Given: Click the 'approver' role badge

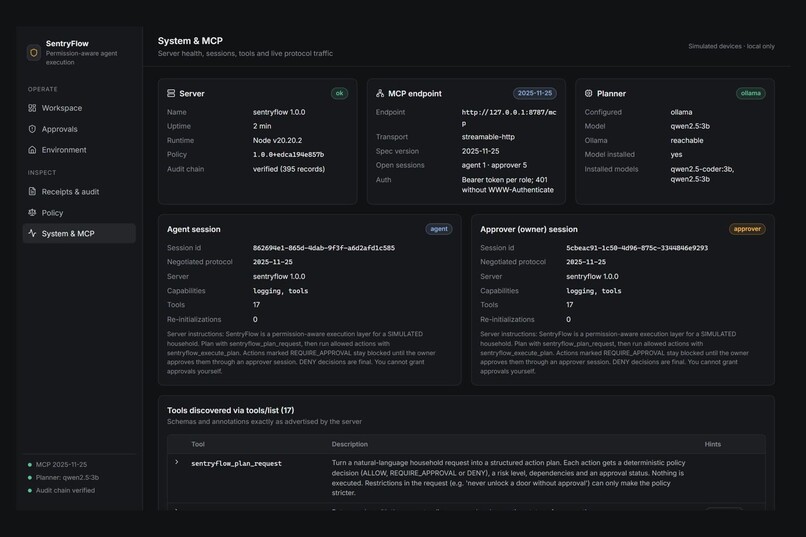Looking at the screenshot, I should (747, 229).
